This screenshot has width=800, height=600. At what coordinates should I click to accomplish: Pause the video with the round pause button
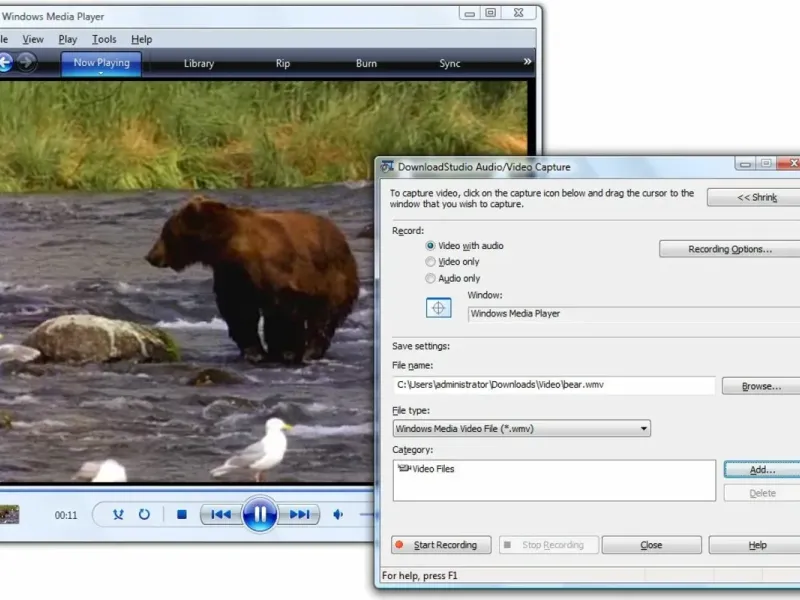(x=259, y=514)
